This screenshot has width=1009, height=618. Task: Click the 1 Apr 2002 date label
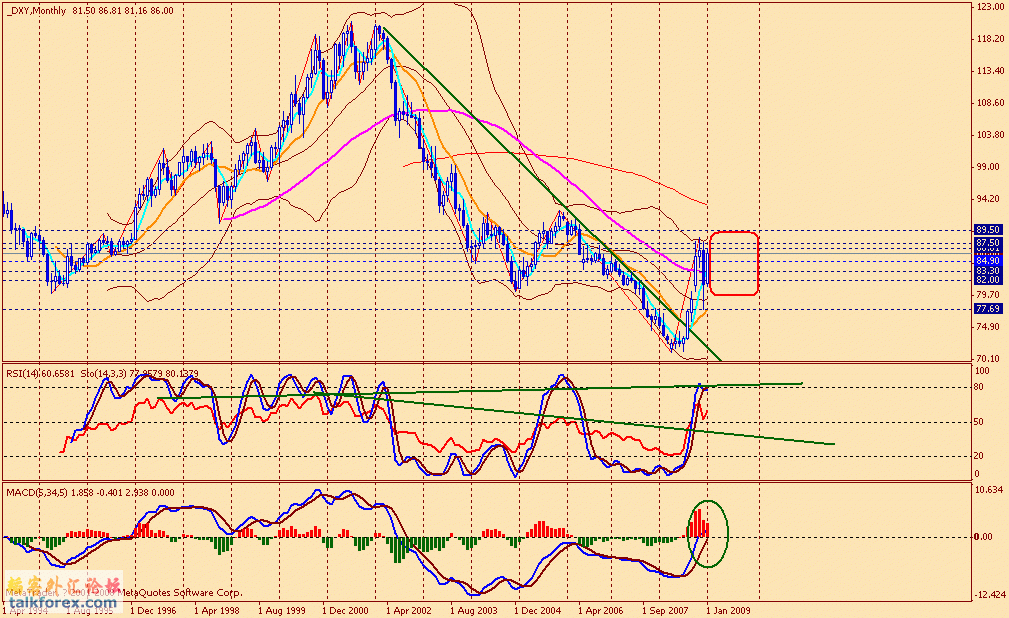409,610
